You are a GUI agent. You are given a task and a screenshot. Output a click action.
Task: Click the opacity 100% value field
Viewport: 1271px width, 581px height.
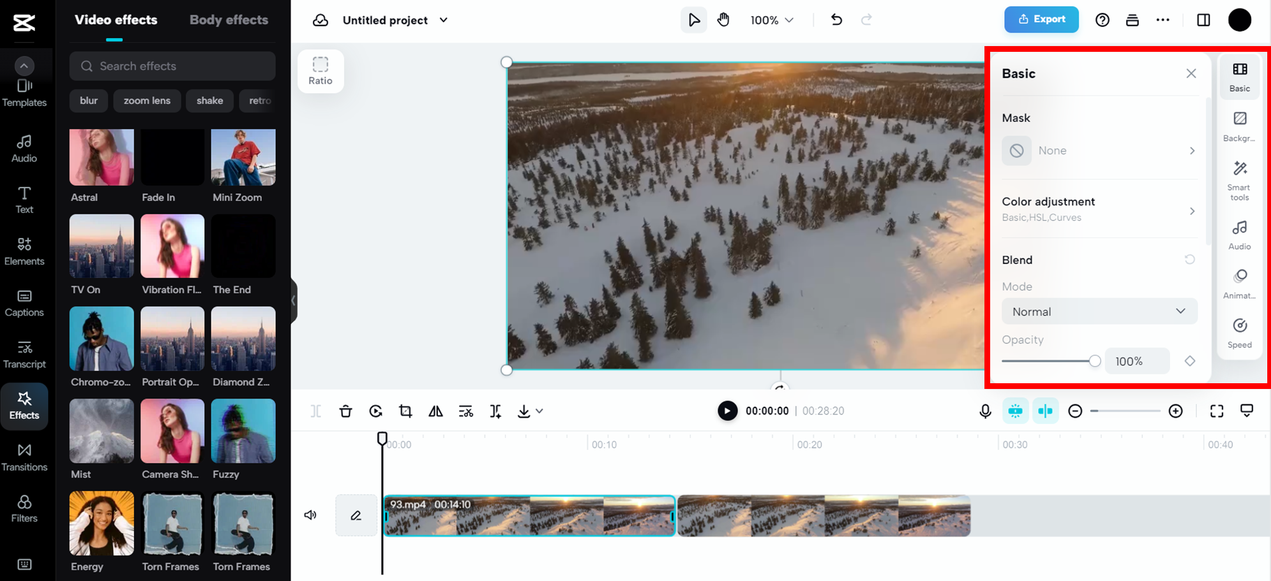pyautogui.click(x=1136, y=361)
